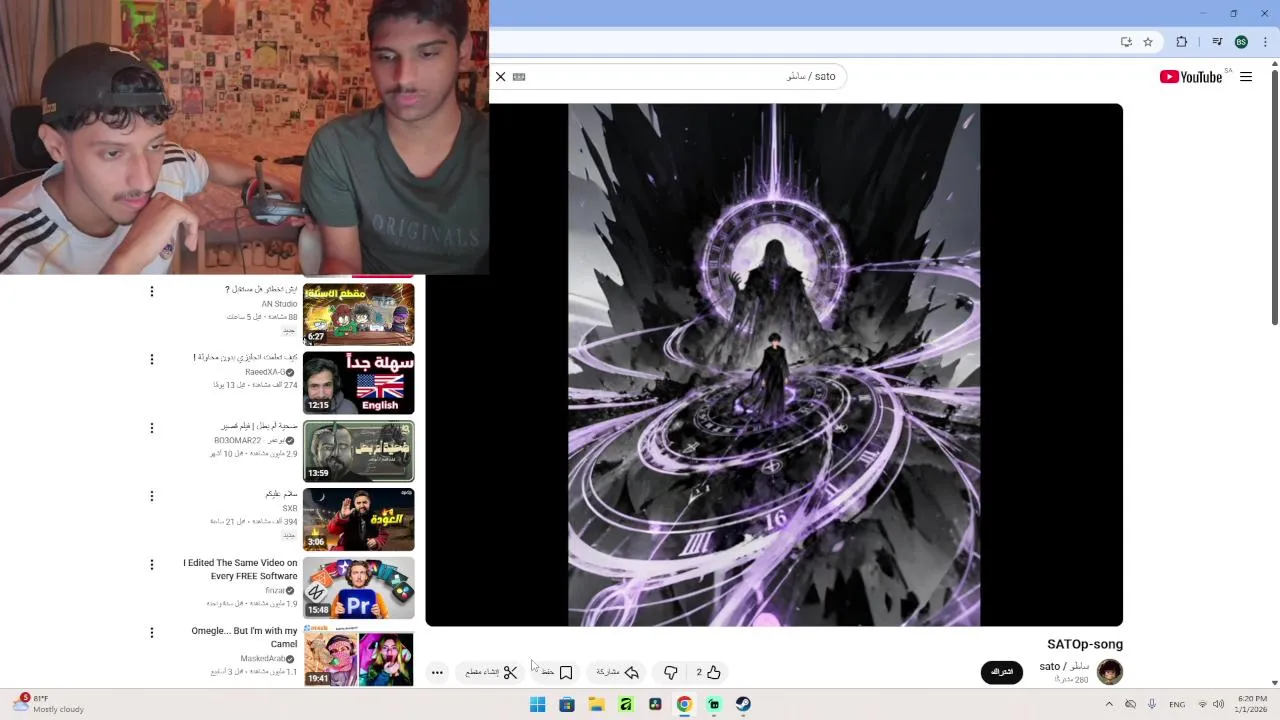Screen dimensions: 1280x720
Task: Bookmark this page with the star icon
Action: [1148, 42]
